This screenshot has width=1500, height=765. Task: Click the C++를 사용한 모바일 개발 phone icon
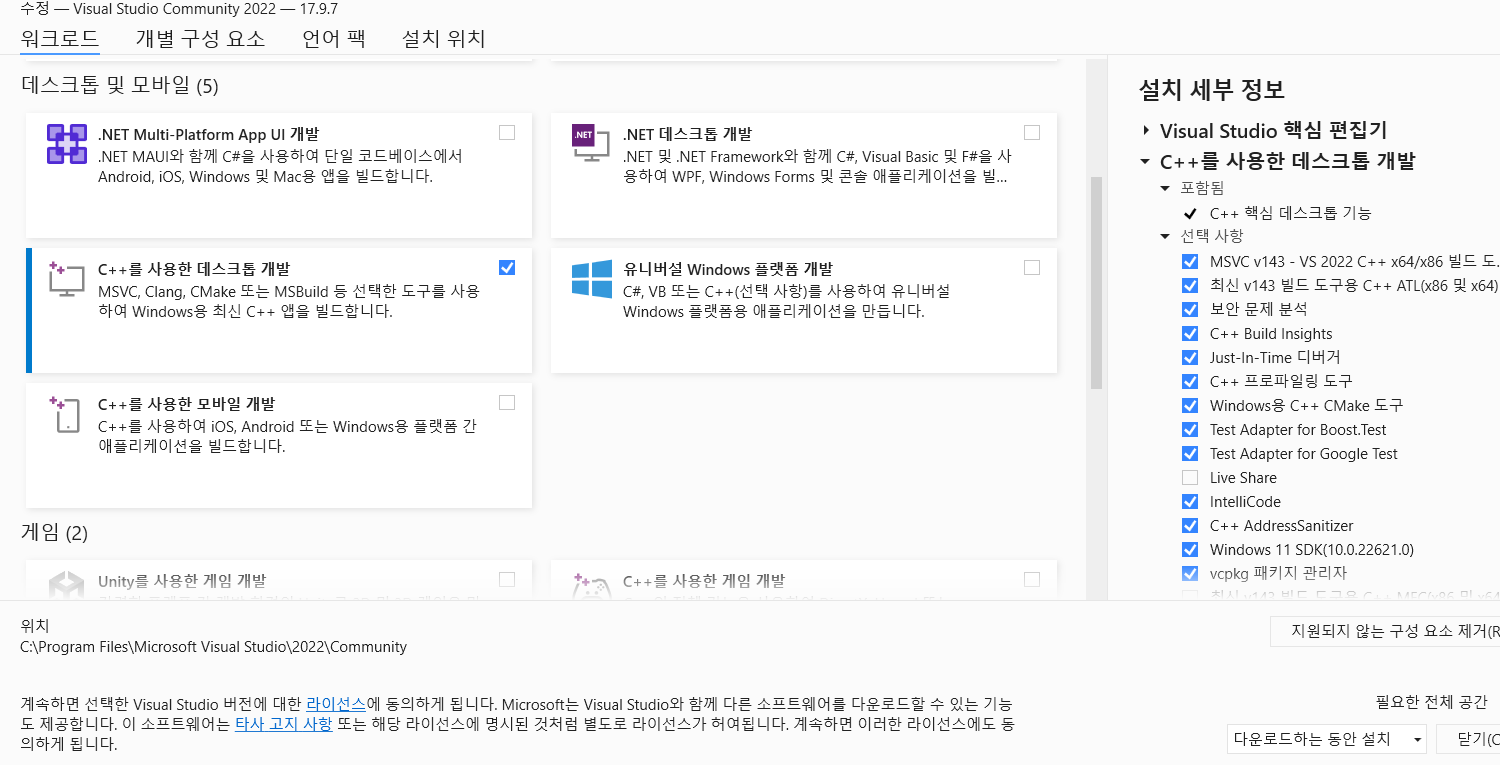[x=65, y=414]
